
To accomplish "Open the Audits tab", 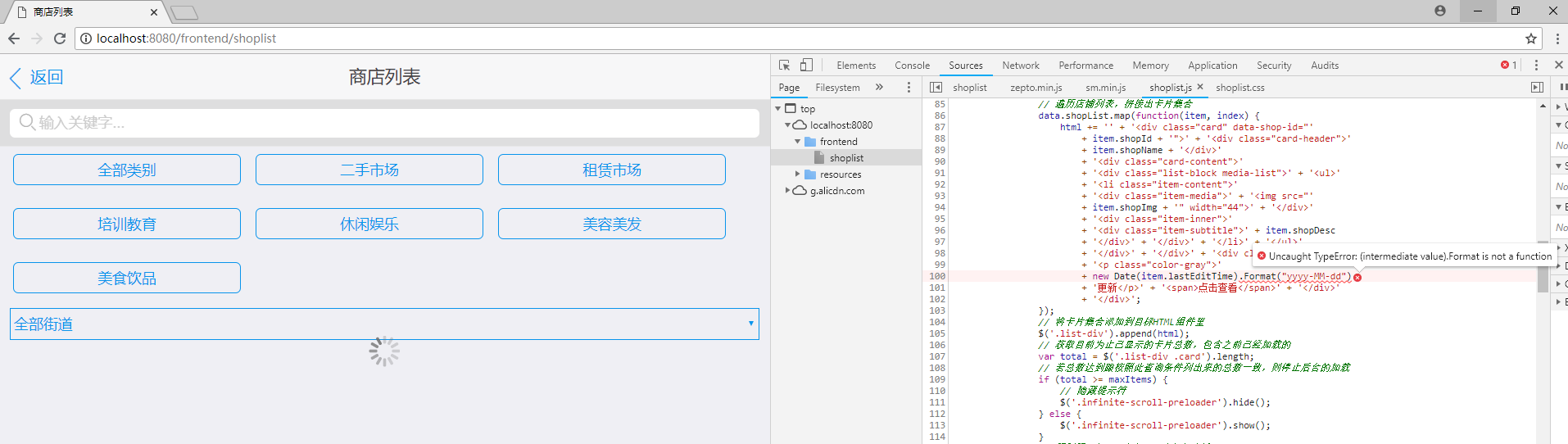I will [1325, 66].
